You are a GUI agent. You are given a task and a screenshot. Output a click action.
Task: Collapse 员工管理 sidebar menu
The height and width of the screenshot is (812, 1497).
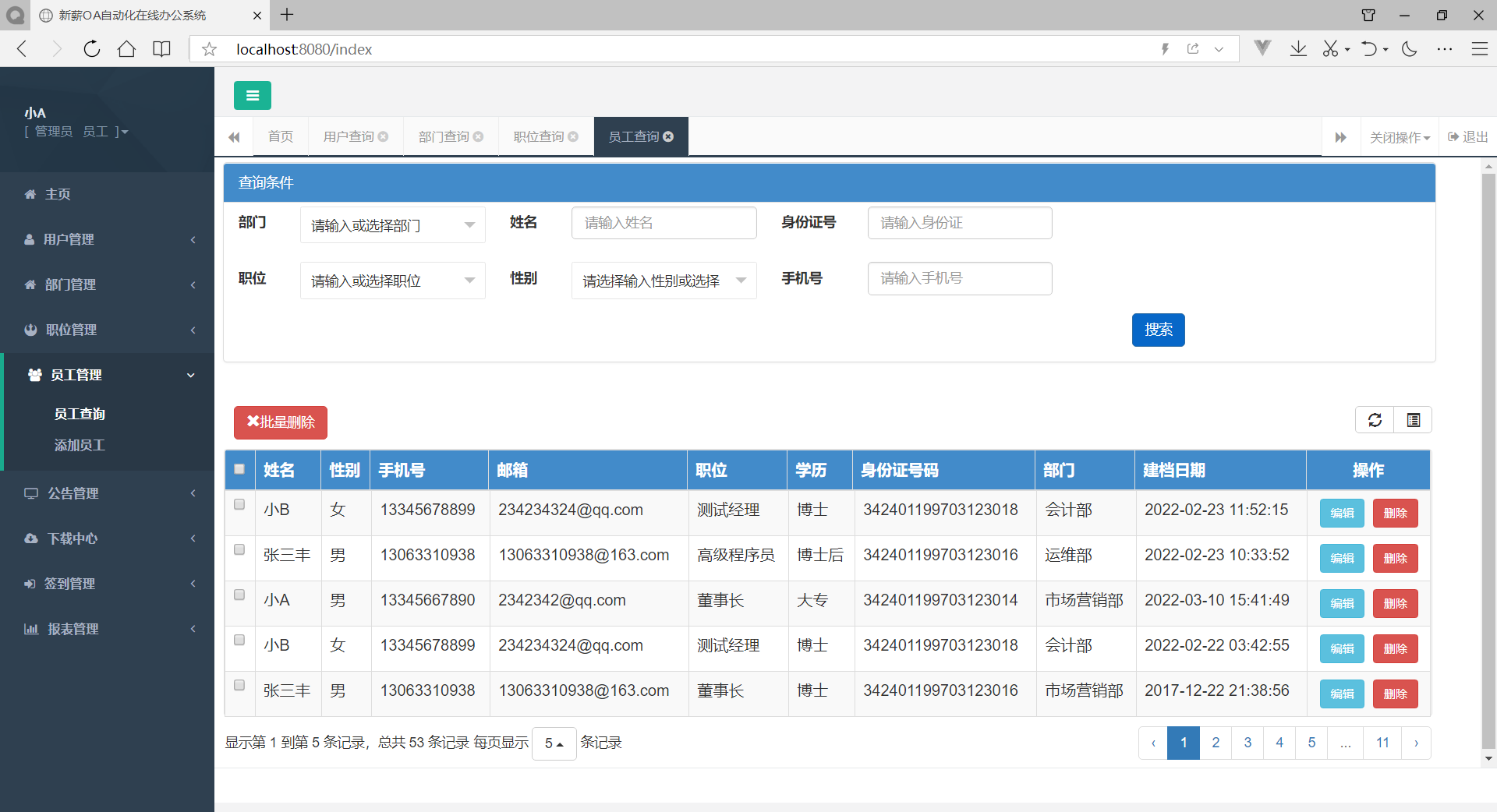point(107,375)
